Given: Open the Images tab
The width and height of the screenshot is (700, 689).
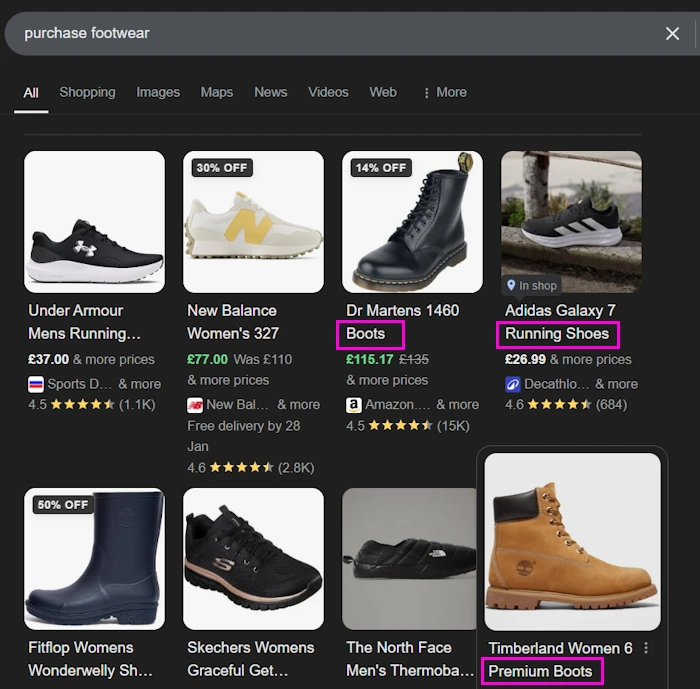Looking at the screenshot, I should coord(158,92).
